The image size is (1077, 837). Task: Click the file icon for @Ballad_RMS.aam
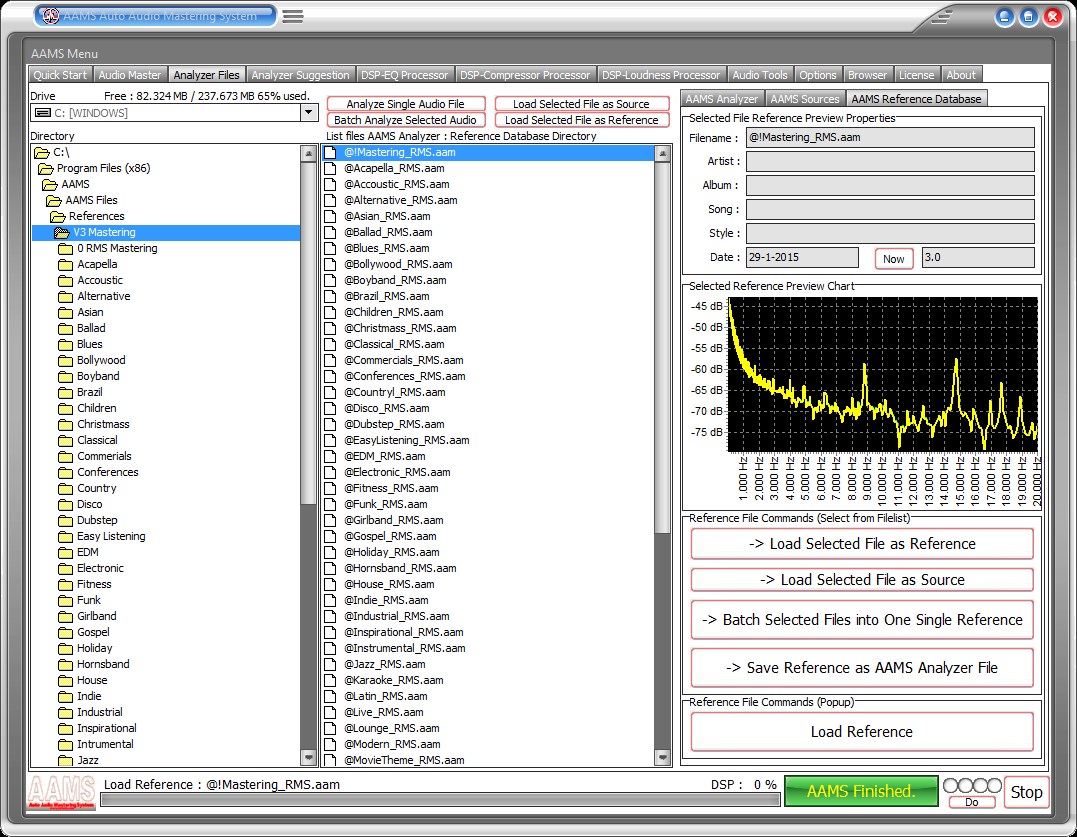click(x=330, y=232)
